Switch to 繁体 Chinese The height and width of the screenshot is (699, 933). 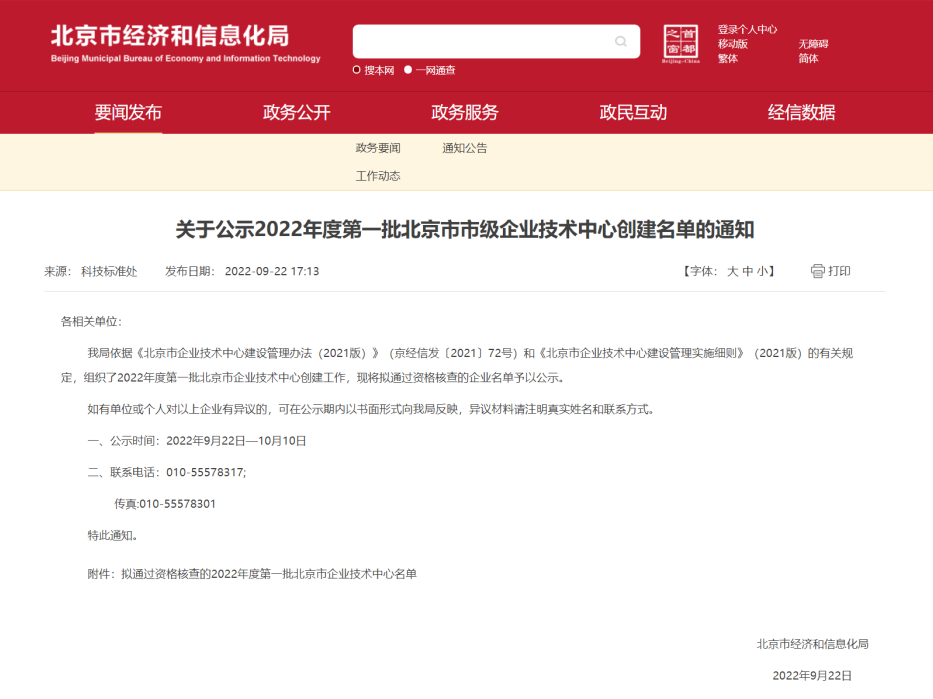click(x=728, y=58)
